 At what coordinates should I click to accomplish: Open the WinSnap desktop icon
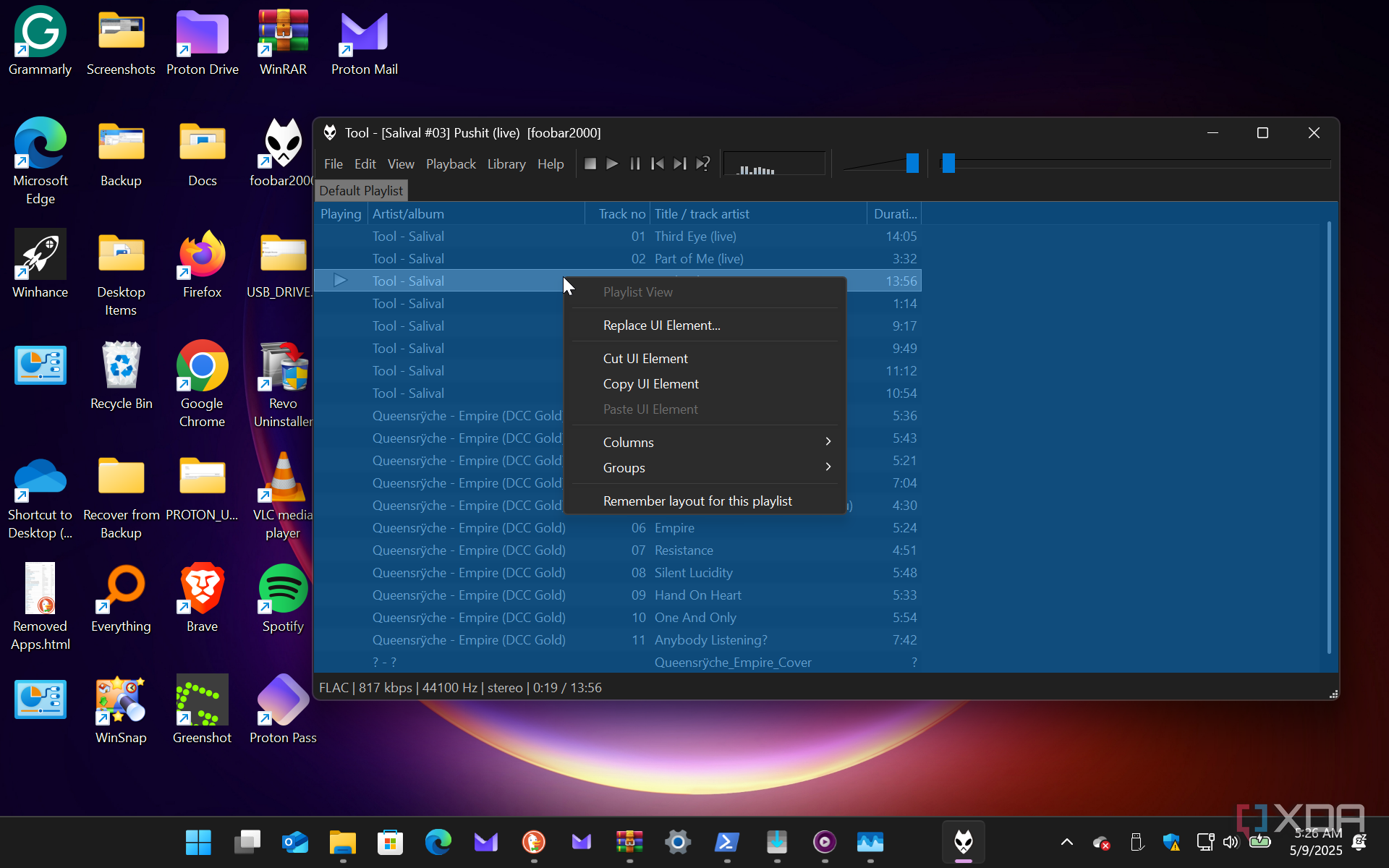click(121, 709)
